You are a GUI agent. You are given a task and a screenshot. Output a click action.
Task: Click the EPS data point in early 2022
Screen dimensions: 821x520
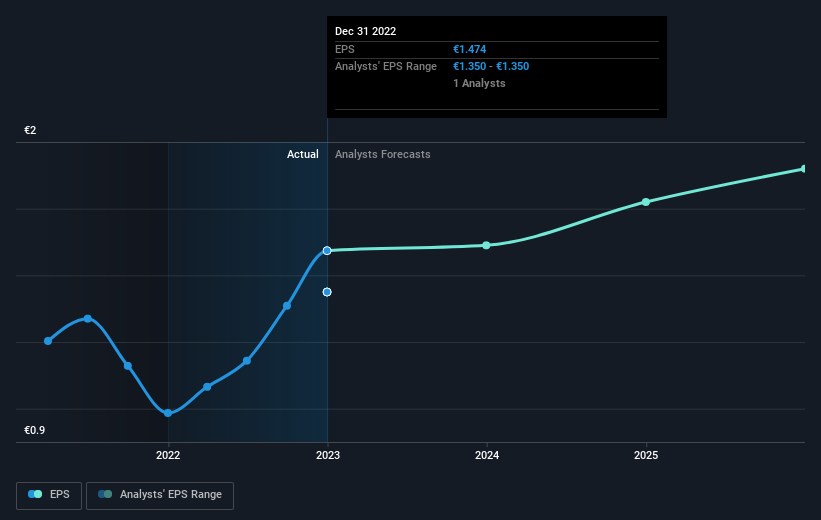(207, 387)
